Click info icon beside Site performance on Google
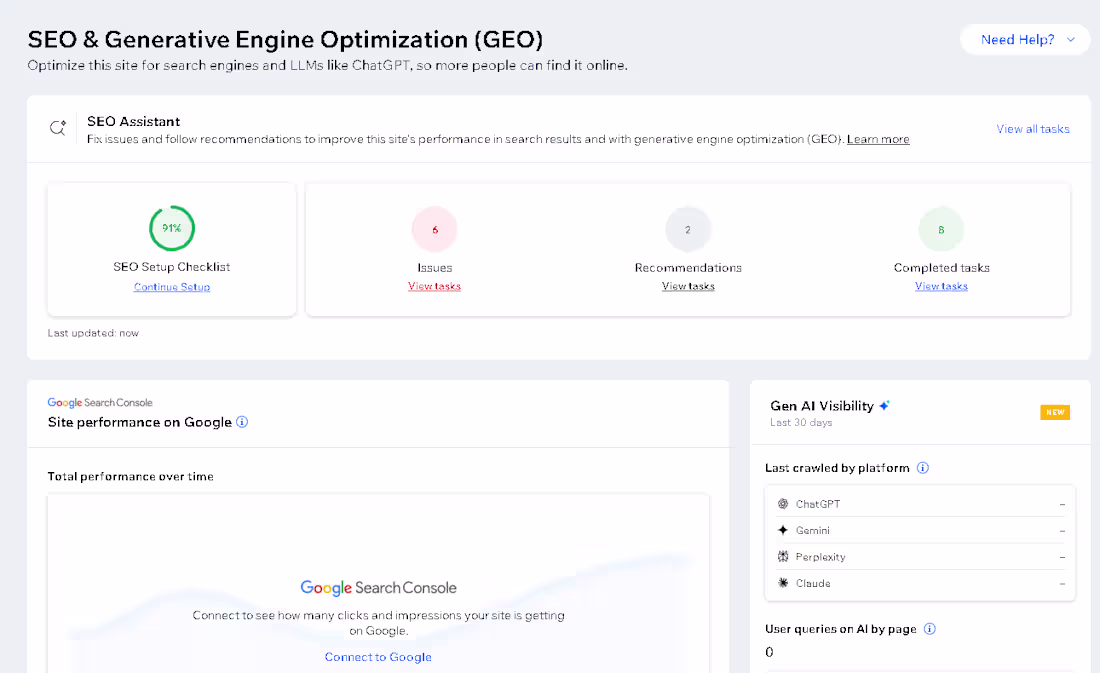The width and height of the screenshot is (1100, 673). coord(242,422)
